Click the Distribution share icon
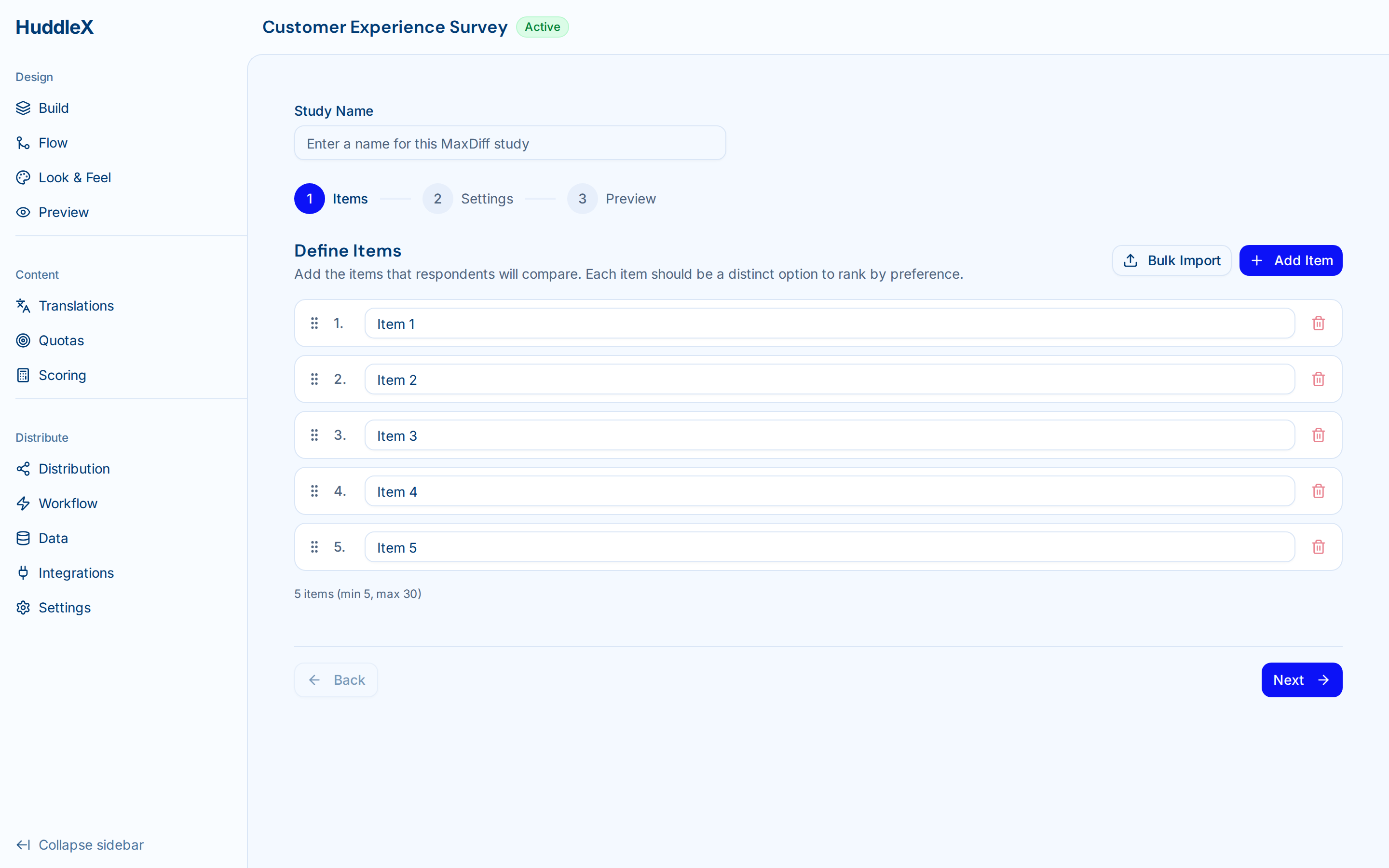The height and width of the screenshot is (868, 1389). pyautogui.click(x=23, y=469)
